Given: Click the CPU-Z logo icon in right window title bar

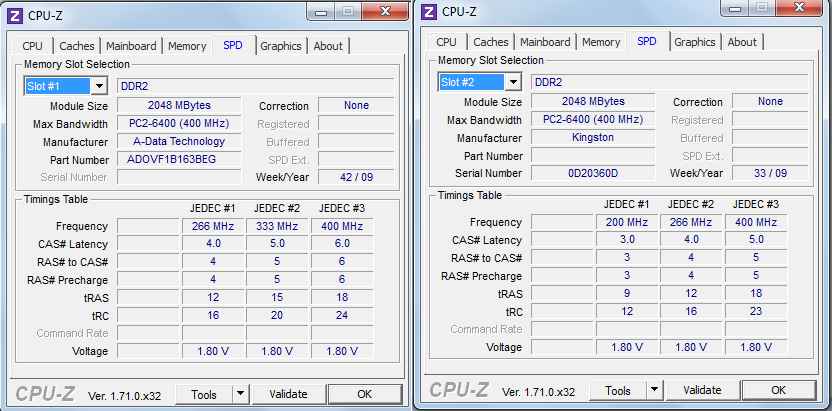Looking at the screenshot, I should (429, 11).
